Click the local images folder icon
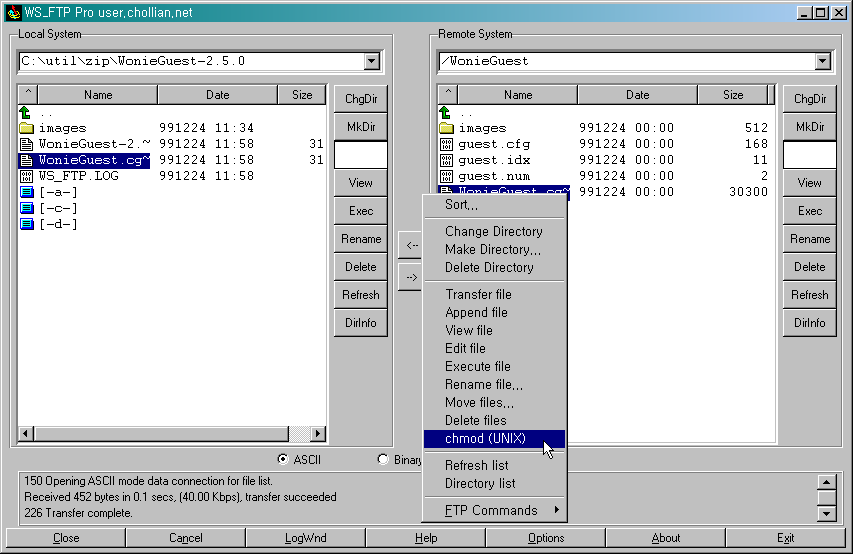 (x=26, y=128)
